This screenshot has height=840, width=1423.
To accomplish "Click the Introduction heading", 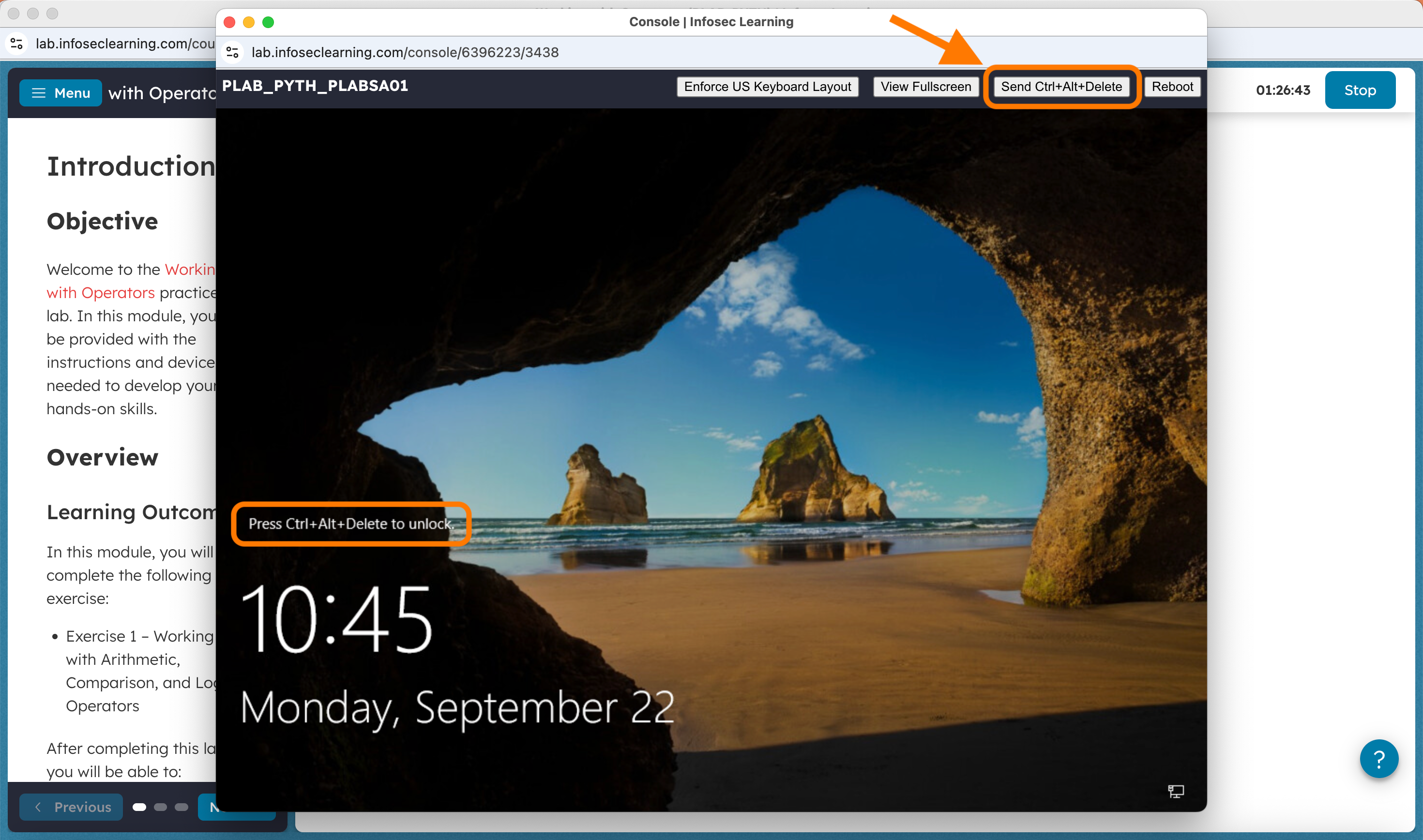I will (x=131, y=166).
